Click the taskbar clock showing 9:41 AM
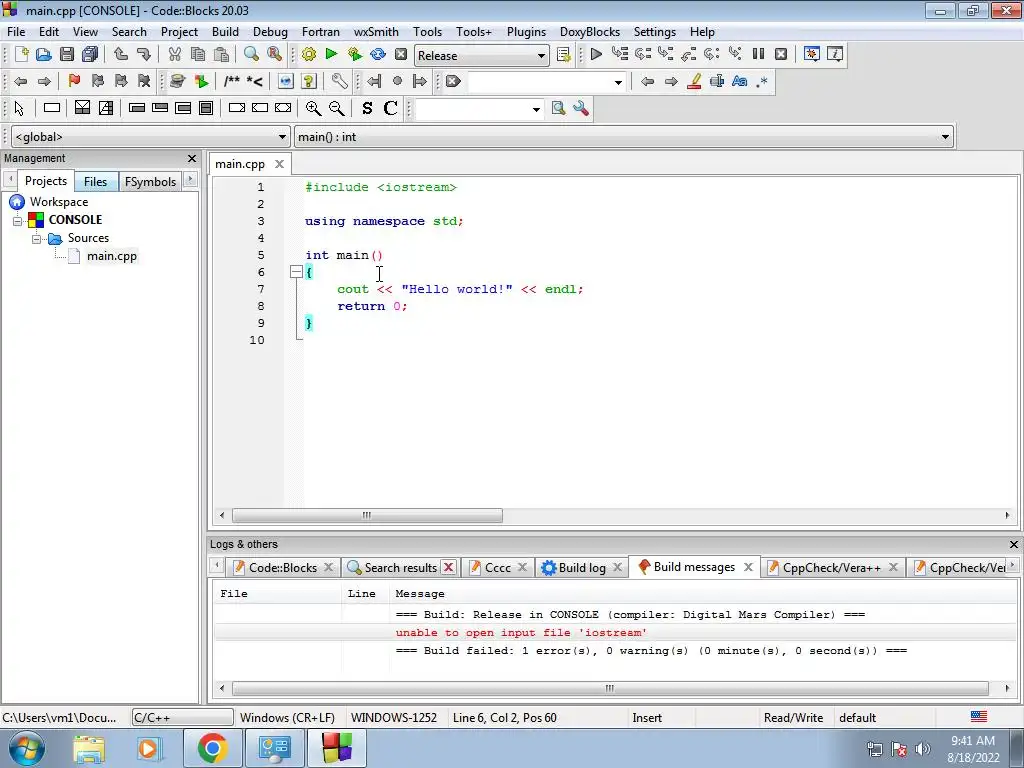The height and width of the screenshot is (768, 1024). pos(973,748)
